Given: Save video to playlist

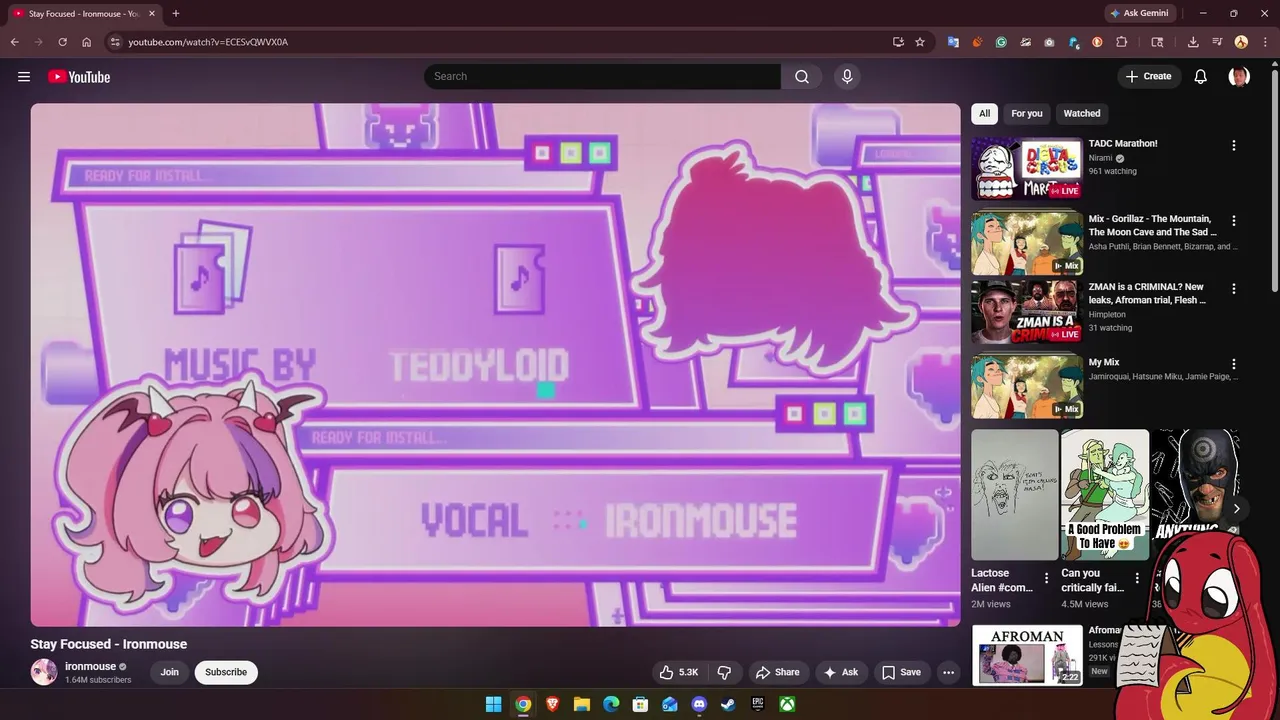Looking at the screenshot, I should tap(901, 672).
